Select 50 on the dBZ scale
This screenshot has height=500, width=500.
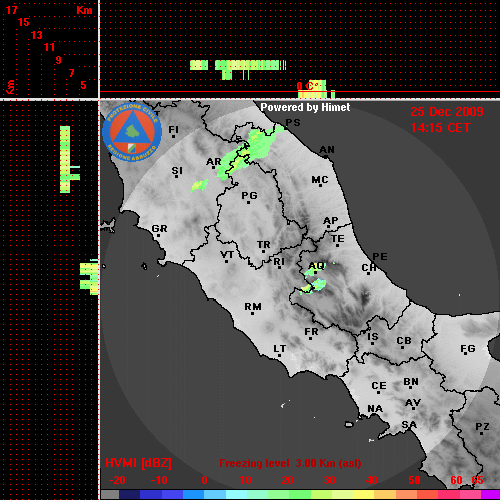(x=414, y=480)
